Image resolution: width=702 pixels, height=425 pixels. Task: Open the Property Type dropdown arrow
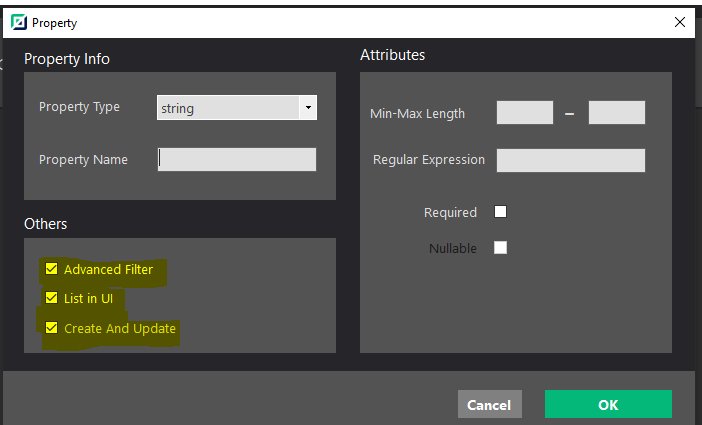(x=308, y=107)
